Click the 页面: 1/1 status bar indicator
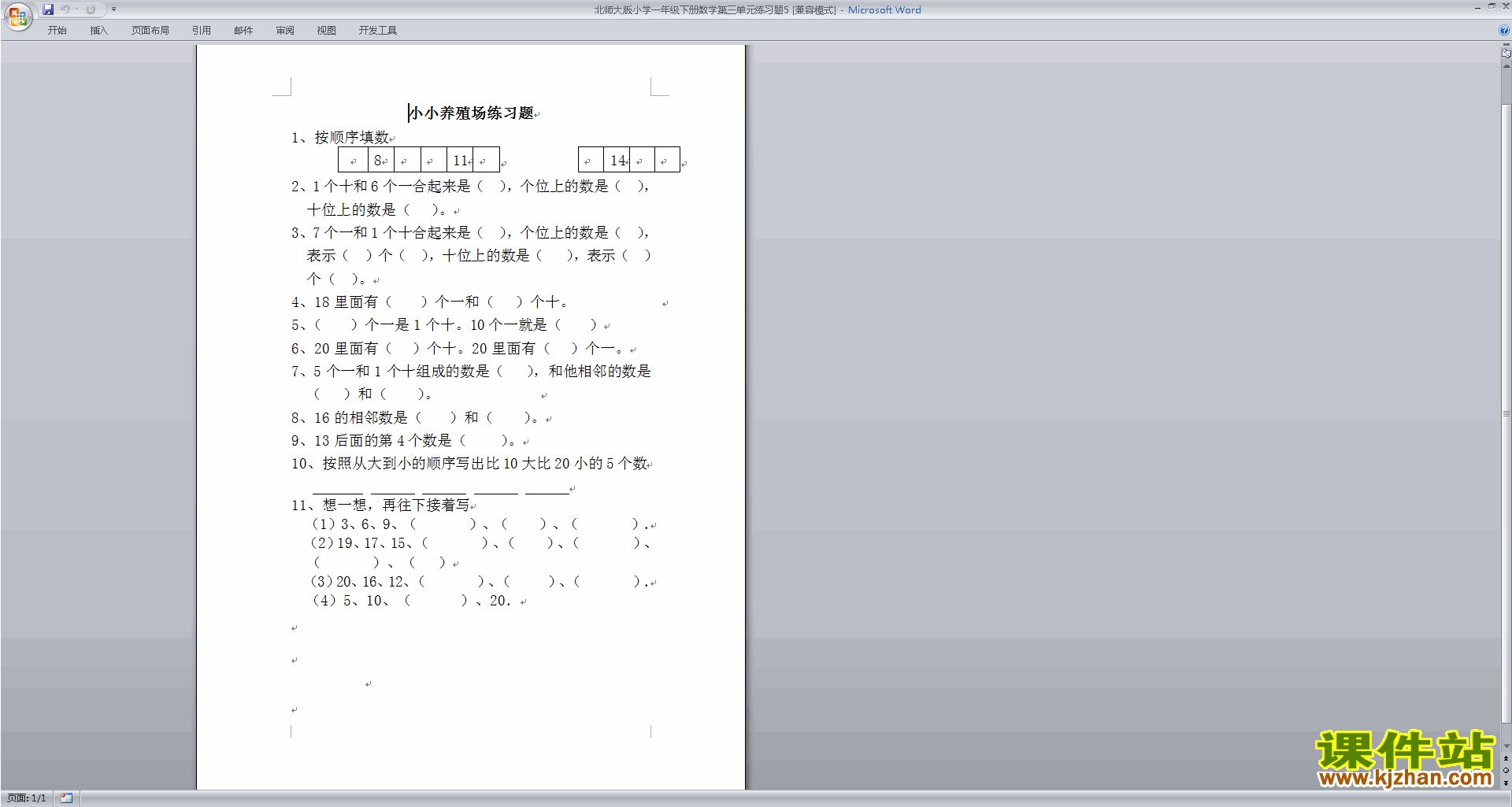This screenshot has height=807, width=1512. (27, 798)
